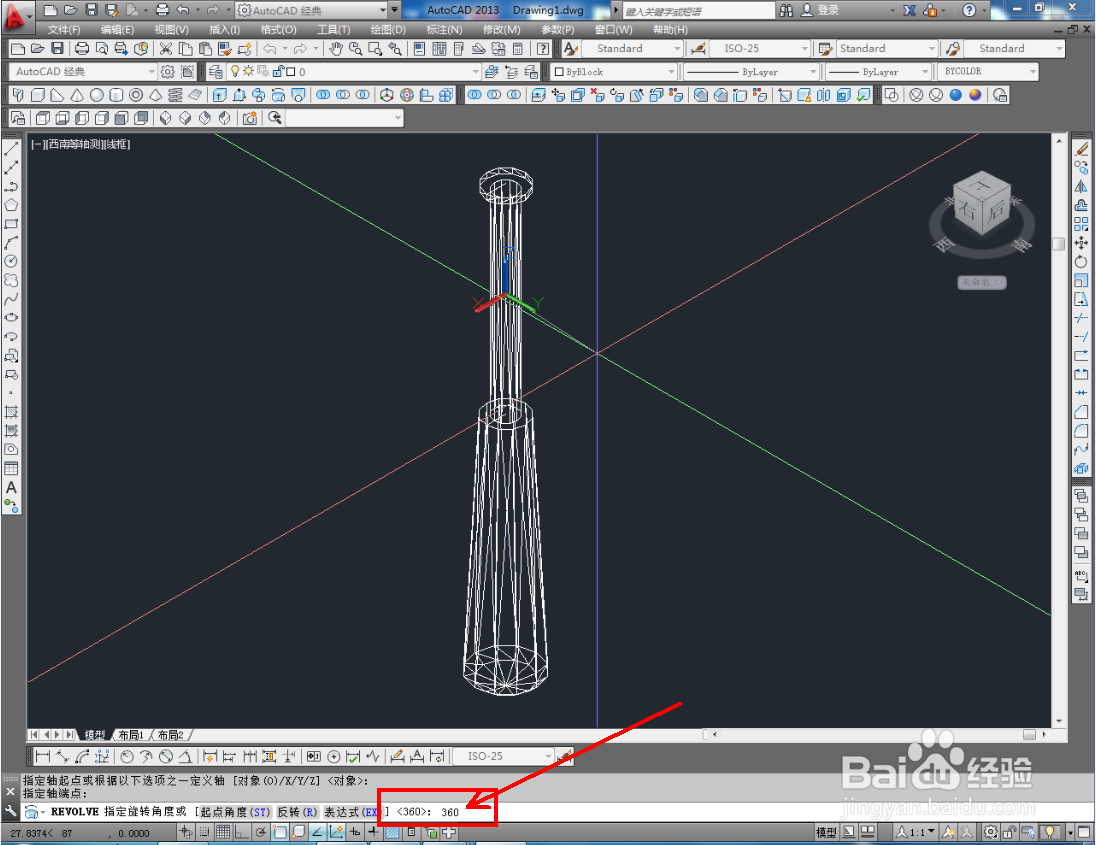The height and width of the screenshot is (845, 1096).
Task: Toggle Object Snap Tracking in status bar
Action: (x=317, y=832)
